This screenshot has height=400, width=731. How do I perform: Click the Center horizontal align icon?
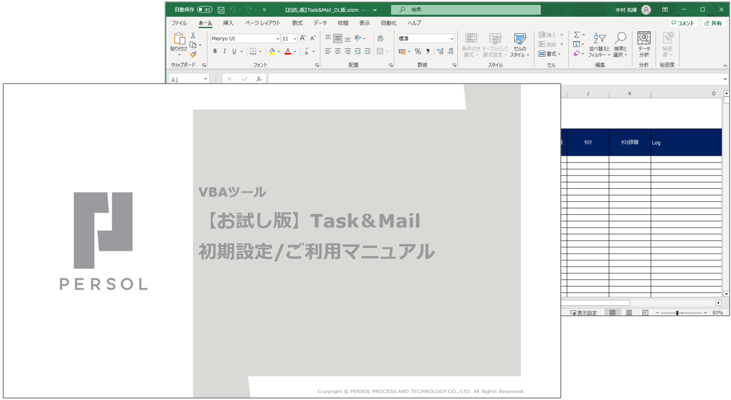coord(338,51)
